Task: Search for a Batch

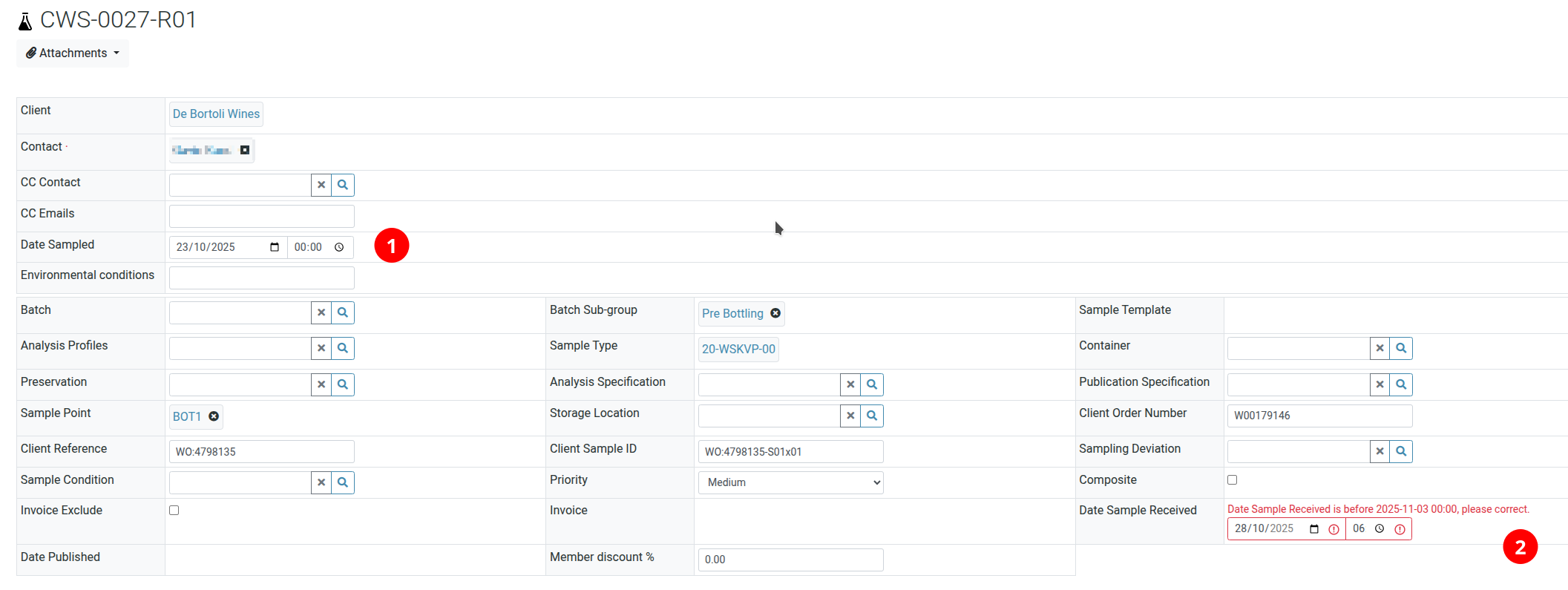Action: coord(343,312)
